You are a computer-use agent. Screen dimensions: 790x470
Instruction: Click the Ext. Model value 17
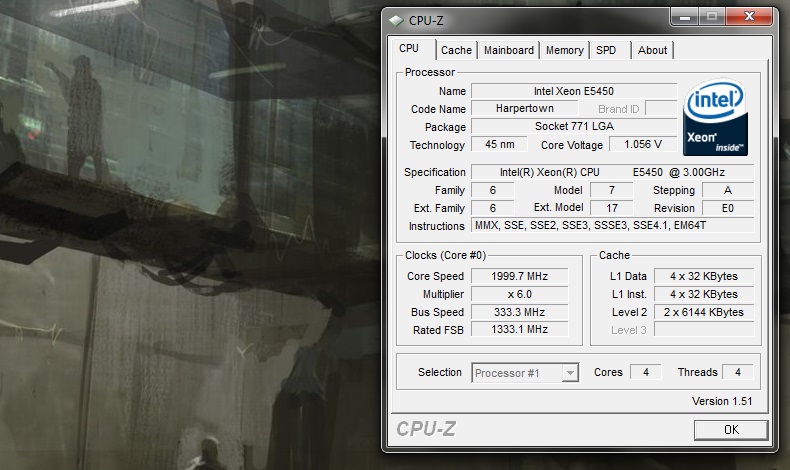(x=612, y=208)
